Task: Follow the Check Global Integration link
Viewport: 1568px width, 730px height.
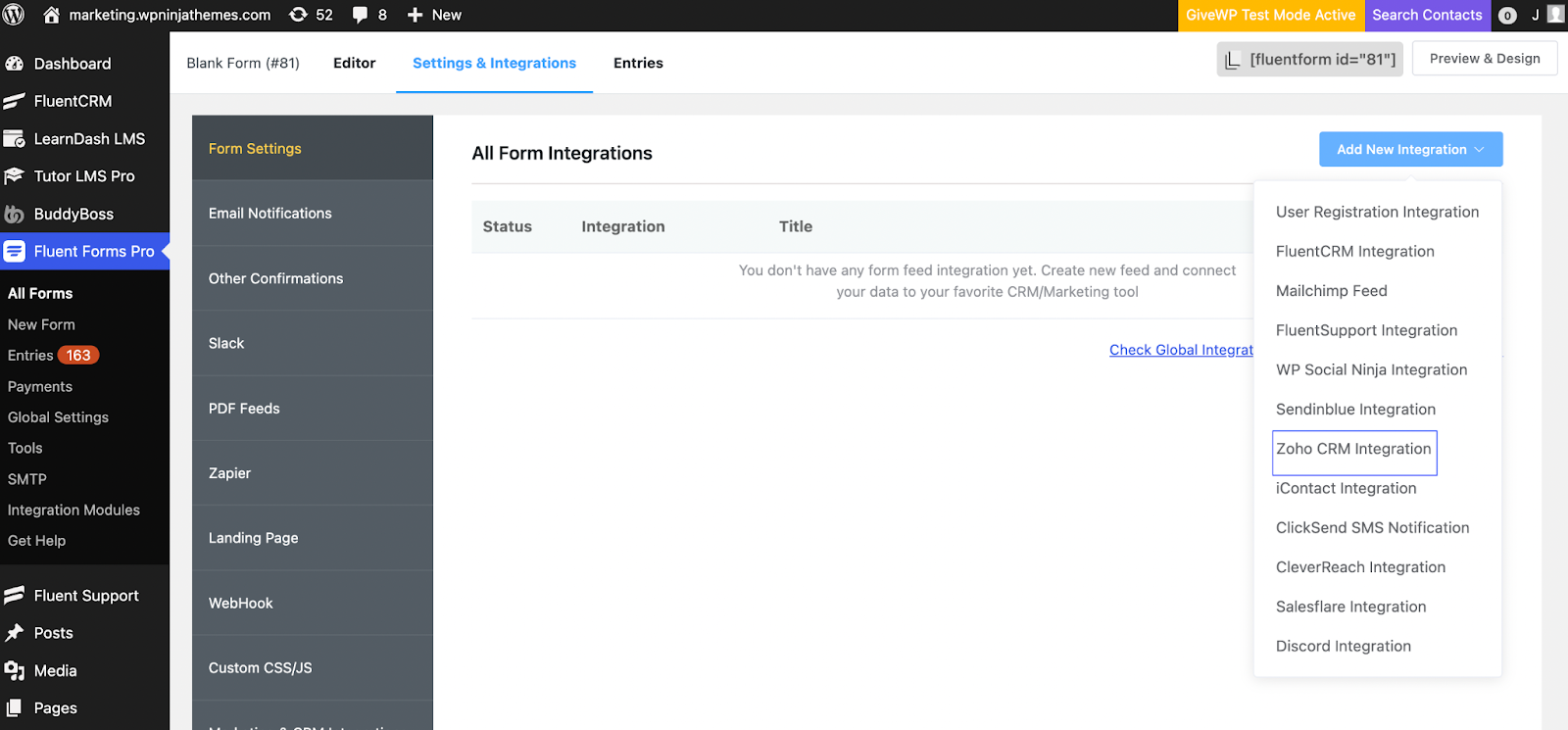Action: [x=1181, y=350]
